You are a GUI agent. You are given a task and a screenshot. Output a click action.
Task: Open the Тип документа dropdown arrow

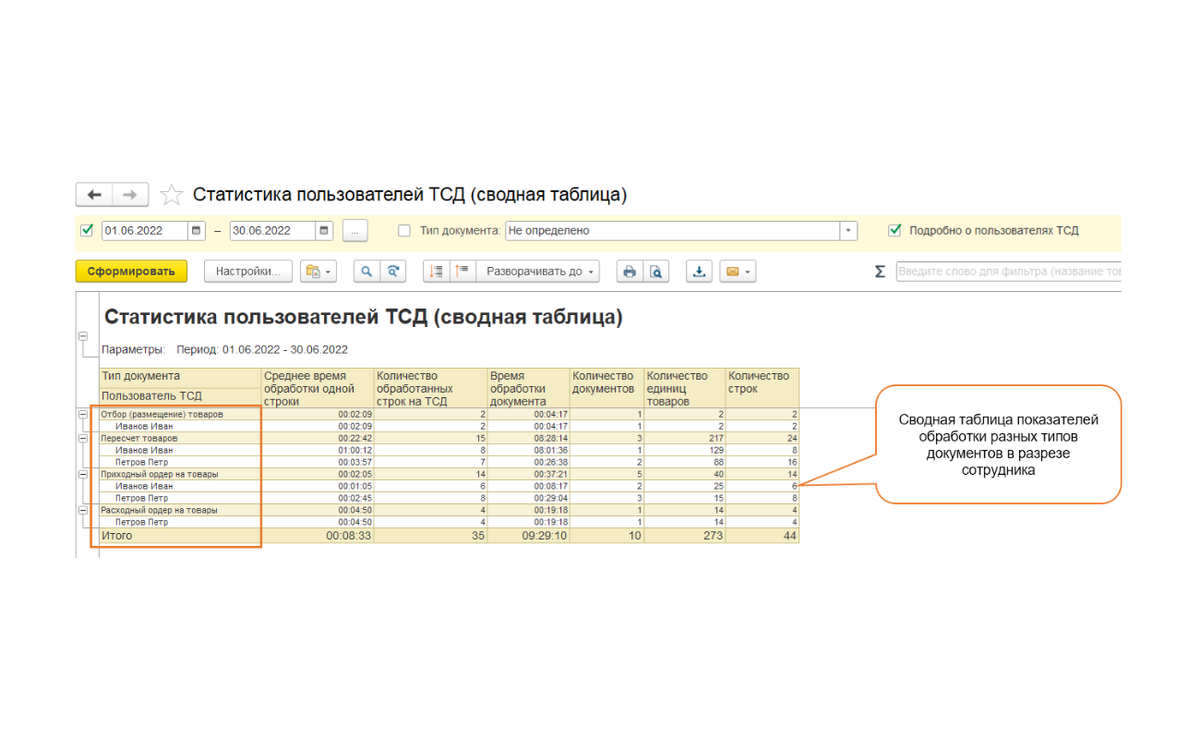[849, 231]
